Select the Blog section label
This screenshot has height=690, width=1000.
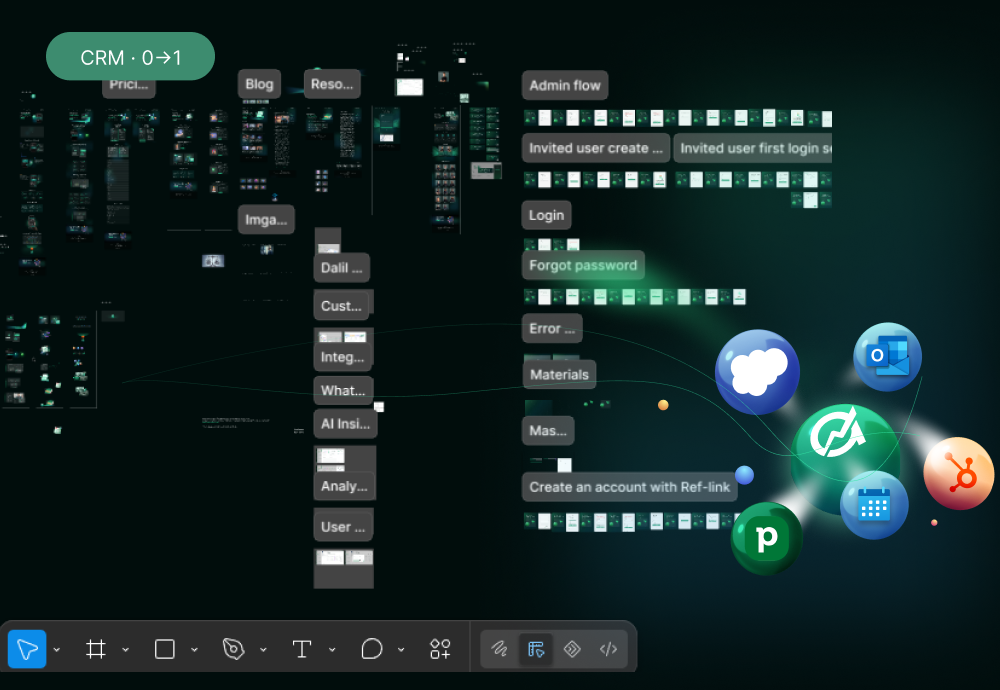coord(260,84)
